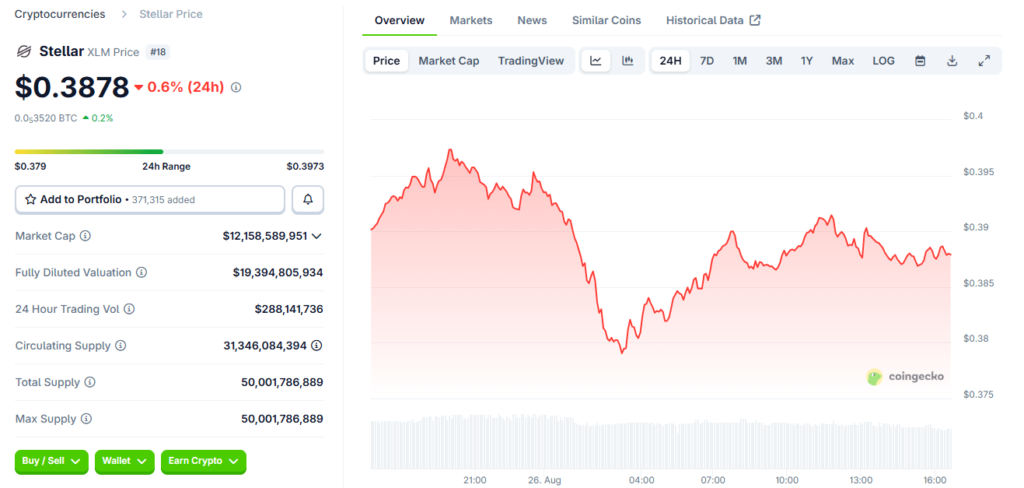Open the calendar date range picker
This screenshot has height=488, width=1024.
tap(920, 61)
